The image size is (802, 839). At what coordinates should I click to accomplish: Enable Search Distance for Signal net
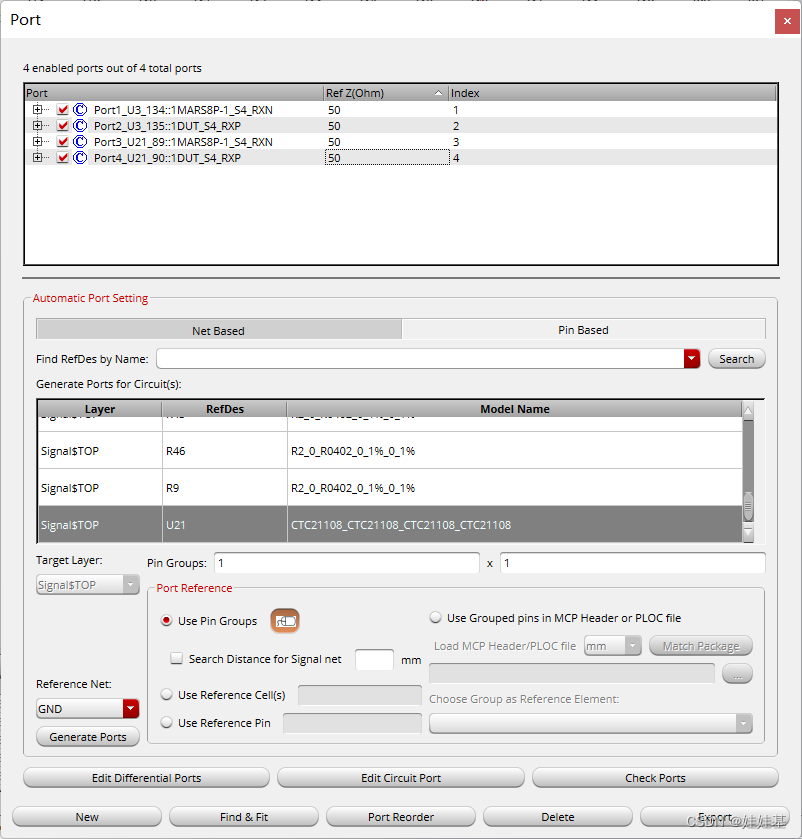point(176,658)
